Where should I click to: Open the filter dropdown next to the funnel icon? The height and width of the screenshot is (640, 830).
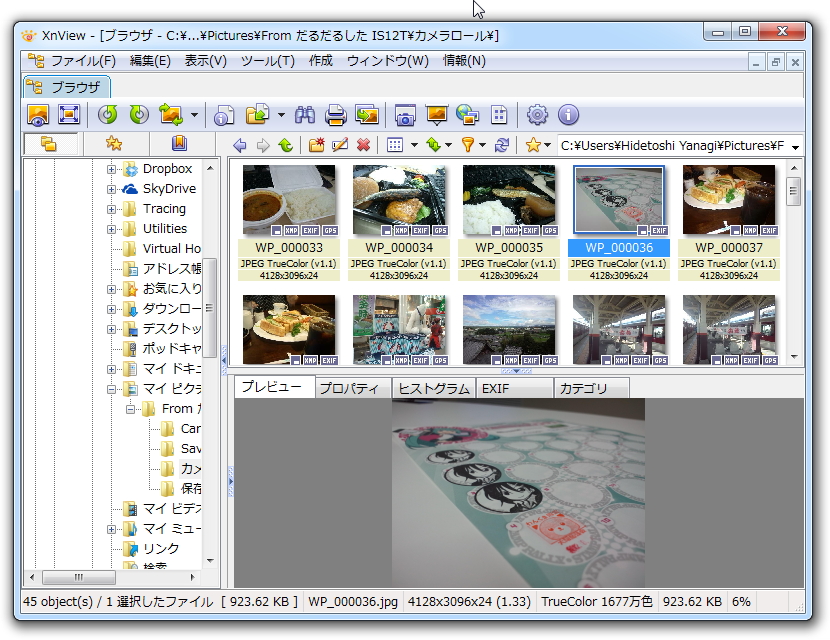pyautogui.click(x=481, y=145)
